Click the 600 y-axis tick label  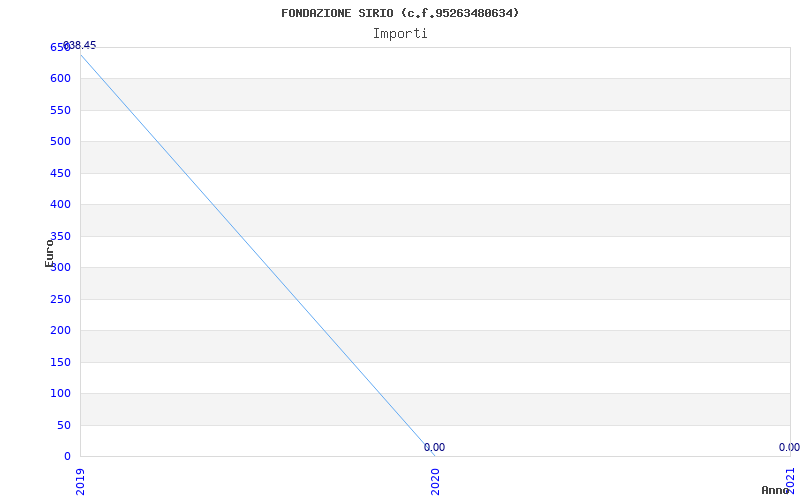pos(60,79)
